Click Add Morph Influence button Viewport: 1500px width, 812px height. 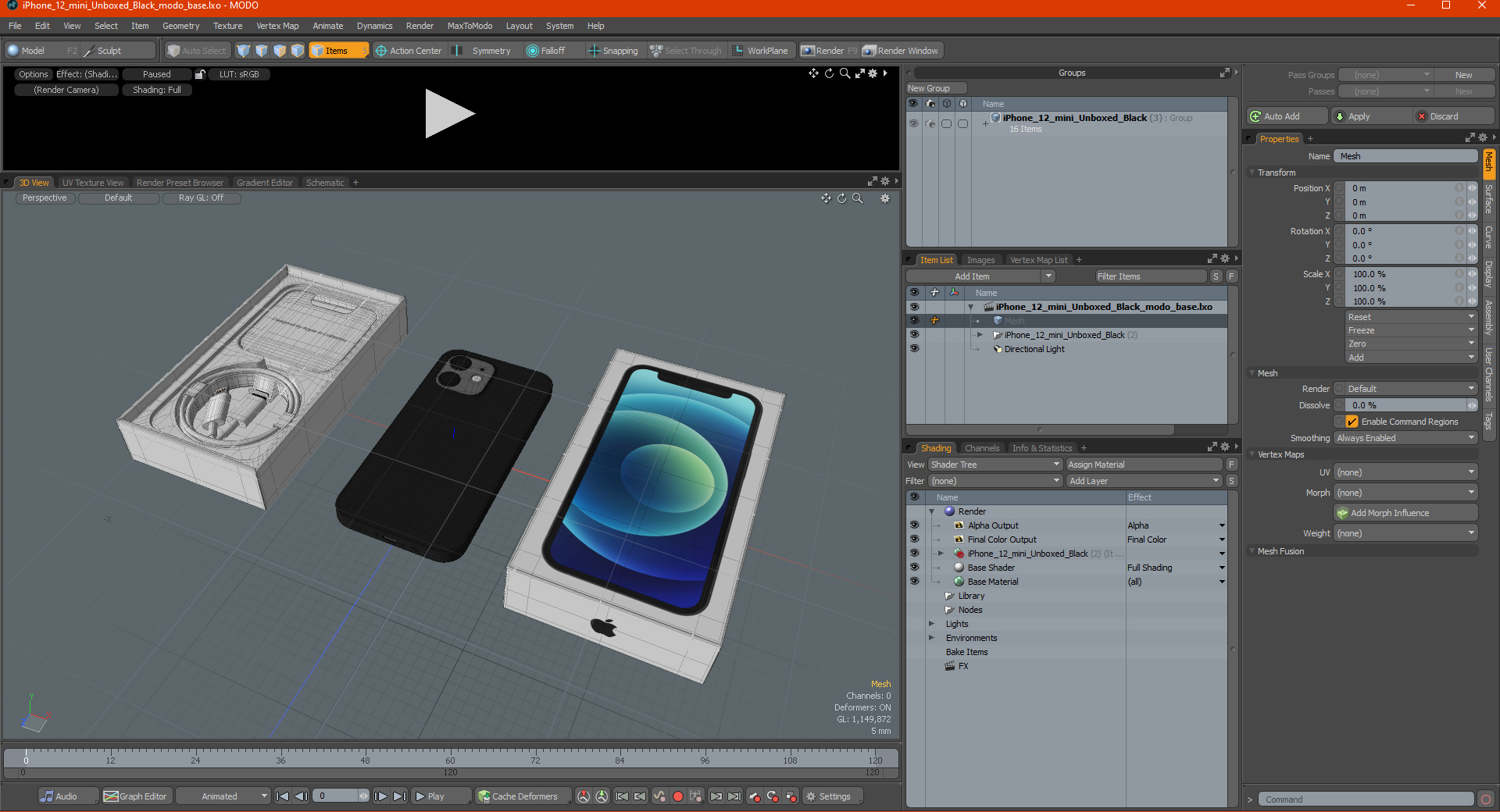1406,513
